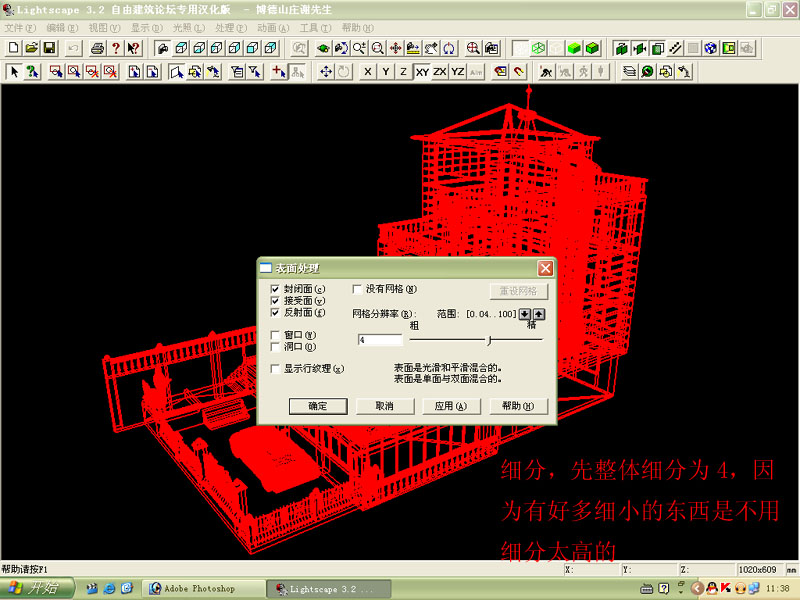
Task: Click the stacked layers icon
Action: point(630,72)
